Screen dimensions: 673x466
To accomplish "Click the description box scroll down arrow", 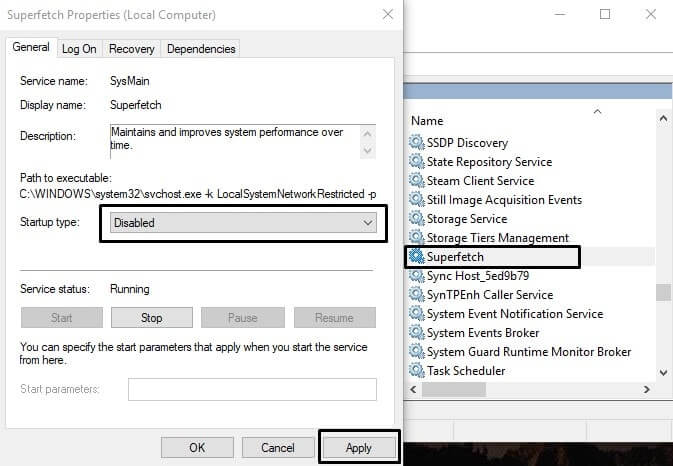I will (x=367, y=150).
